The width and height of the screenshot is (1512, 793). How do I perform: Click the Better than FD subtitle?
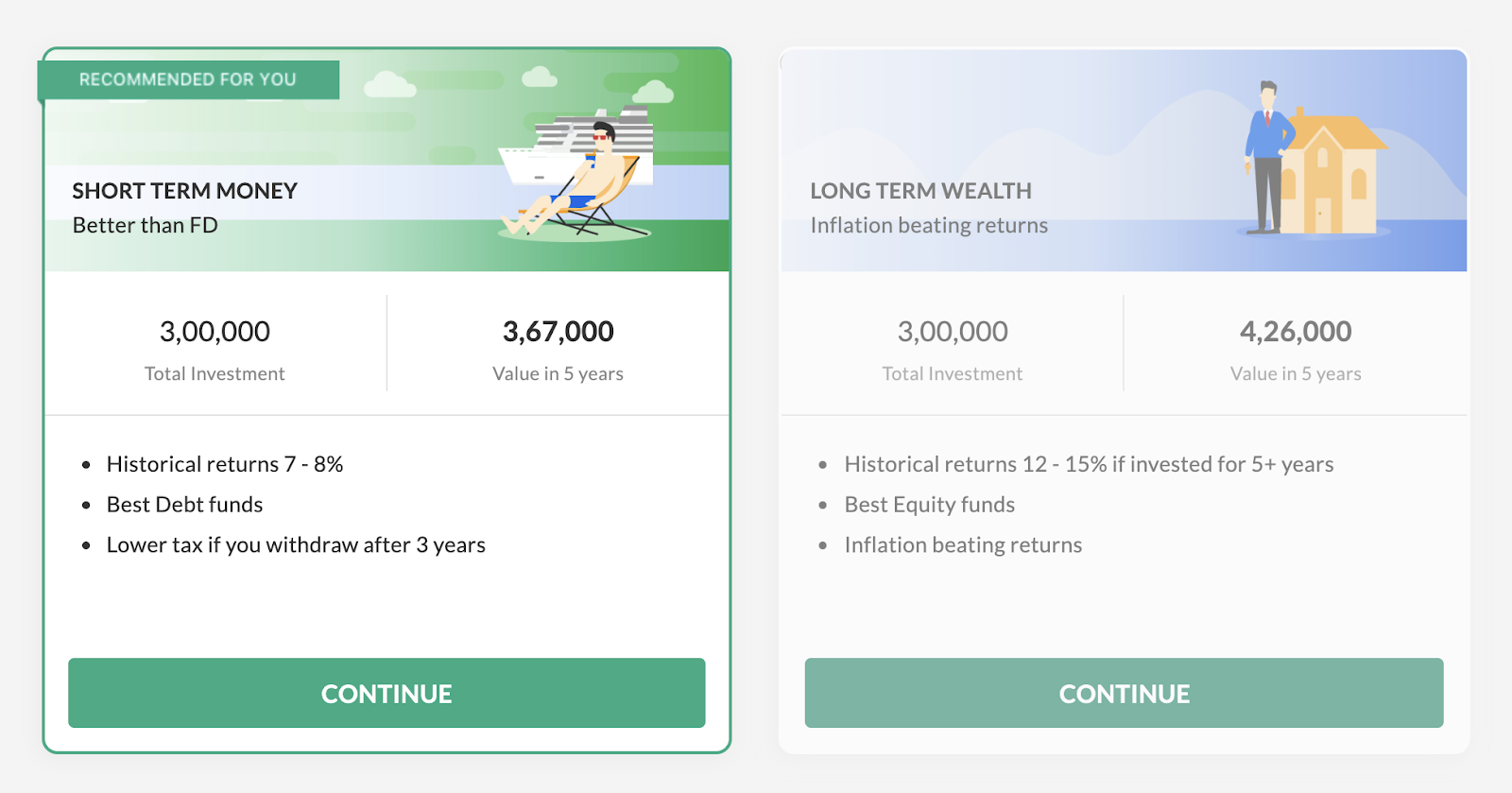145,225
